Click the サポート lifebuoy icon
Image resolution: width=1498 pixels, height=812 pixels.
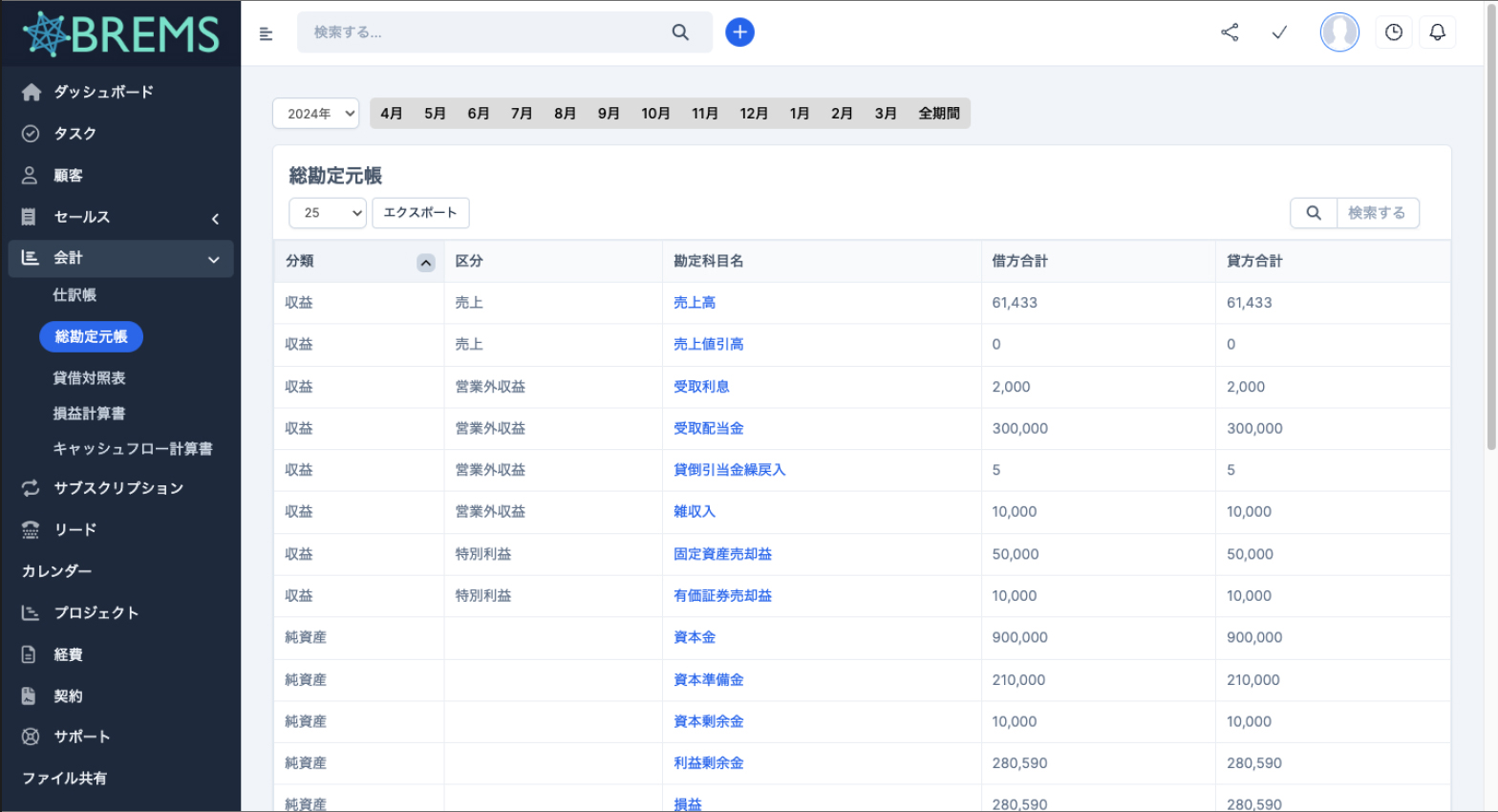click(31, 737)
